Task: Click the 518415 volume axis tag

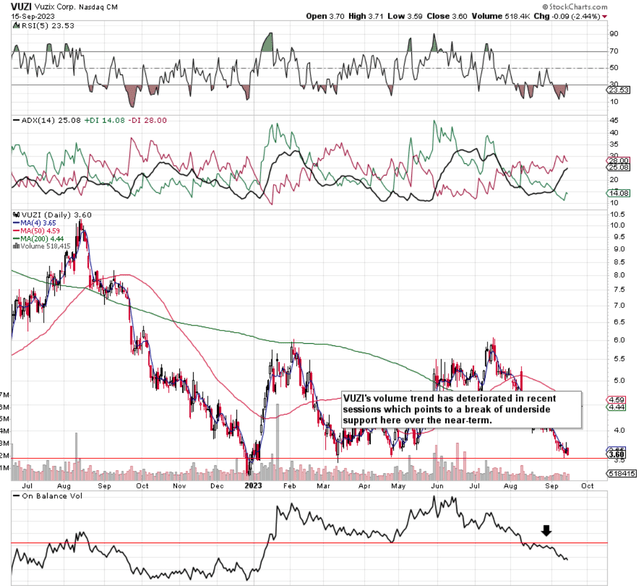Action: (x=621, y=474)
